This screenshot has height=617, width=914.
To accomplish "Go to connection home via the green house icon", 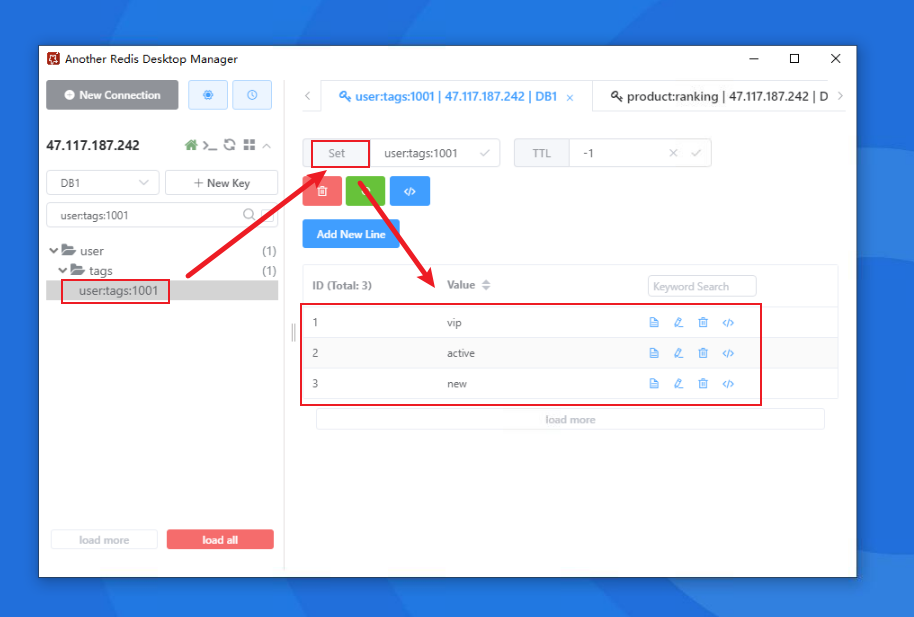I will 191,145.
